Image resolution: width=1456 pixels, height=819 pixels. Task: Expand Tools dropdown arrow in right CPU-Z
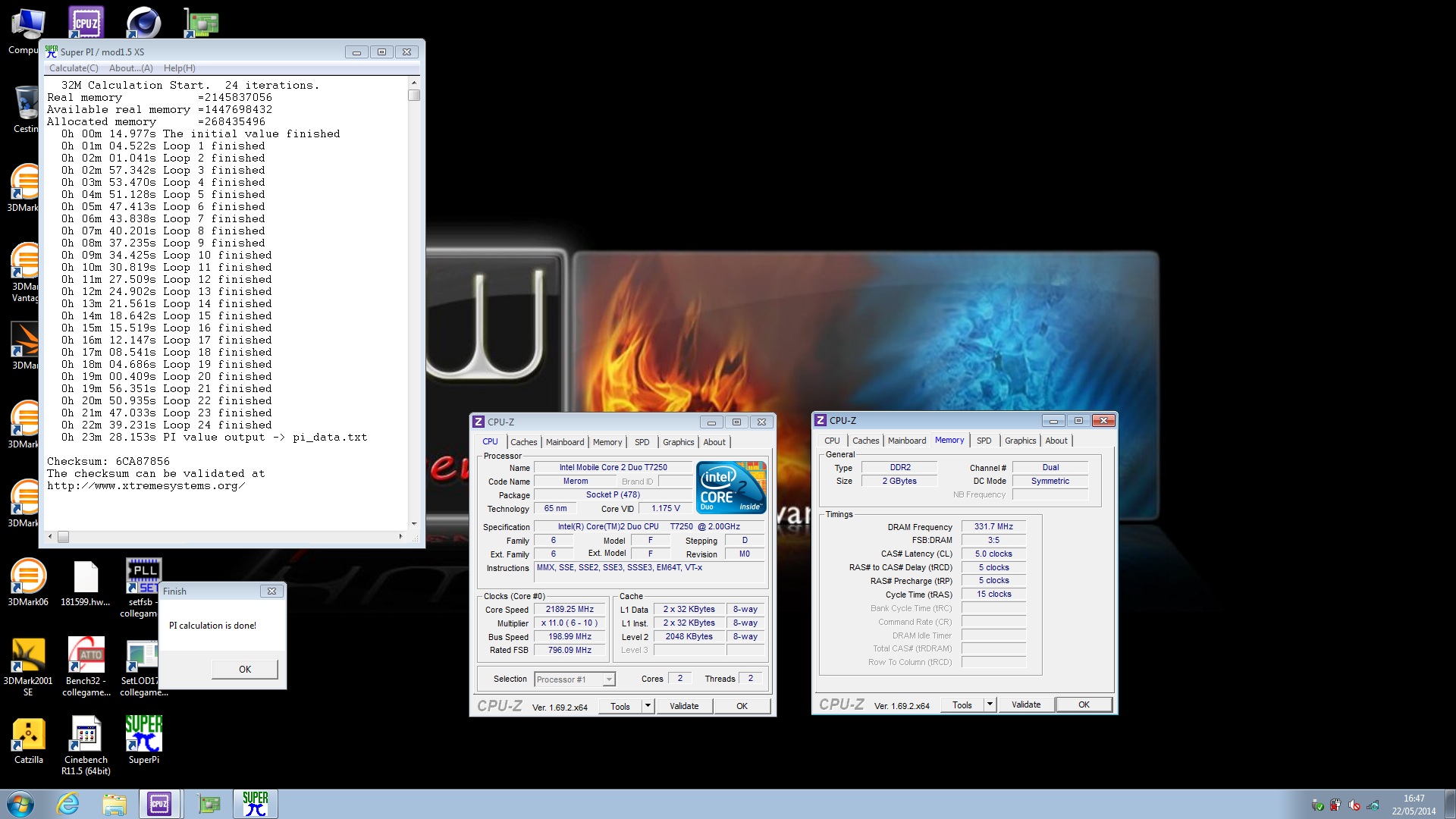[990, 704]
